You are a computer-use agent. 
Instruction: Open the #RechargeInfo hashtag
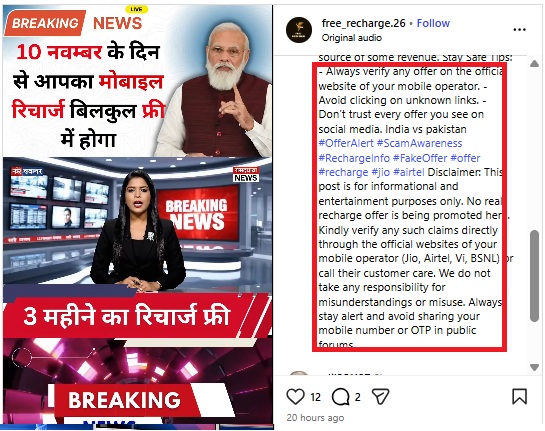[354, 158]
